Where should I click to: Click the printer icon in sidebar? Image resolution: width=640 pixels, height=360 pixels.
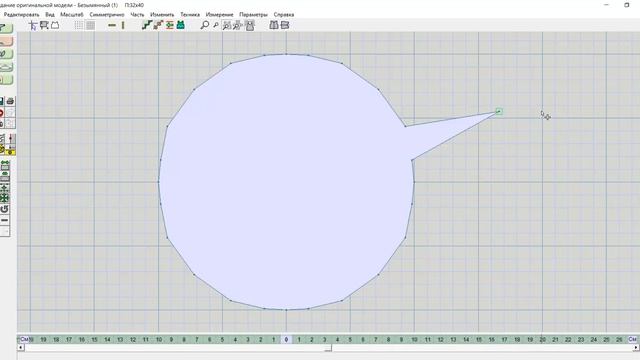(x=11, y=101)
